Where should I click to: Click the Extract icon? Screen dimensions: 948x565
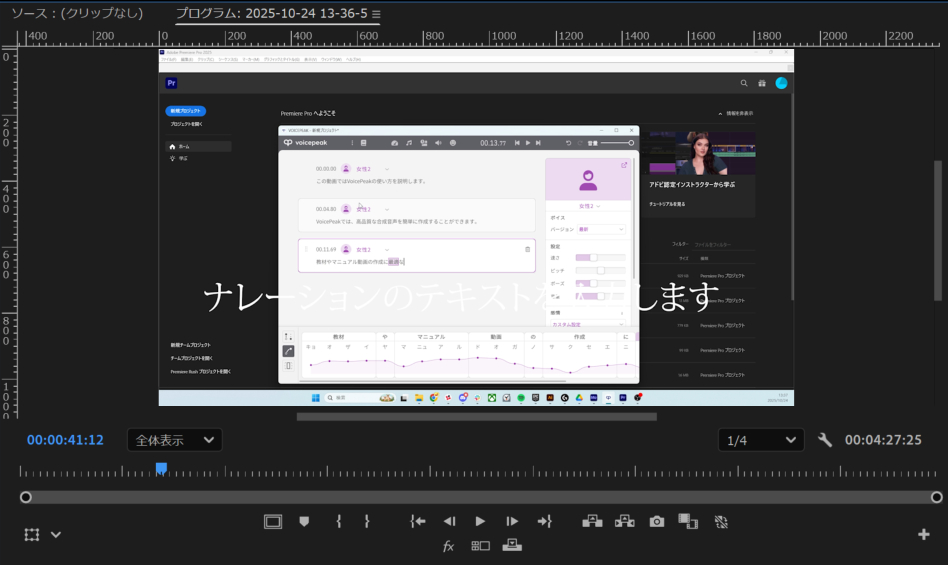(x=625, y=521)
